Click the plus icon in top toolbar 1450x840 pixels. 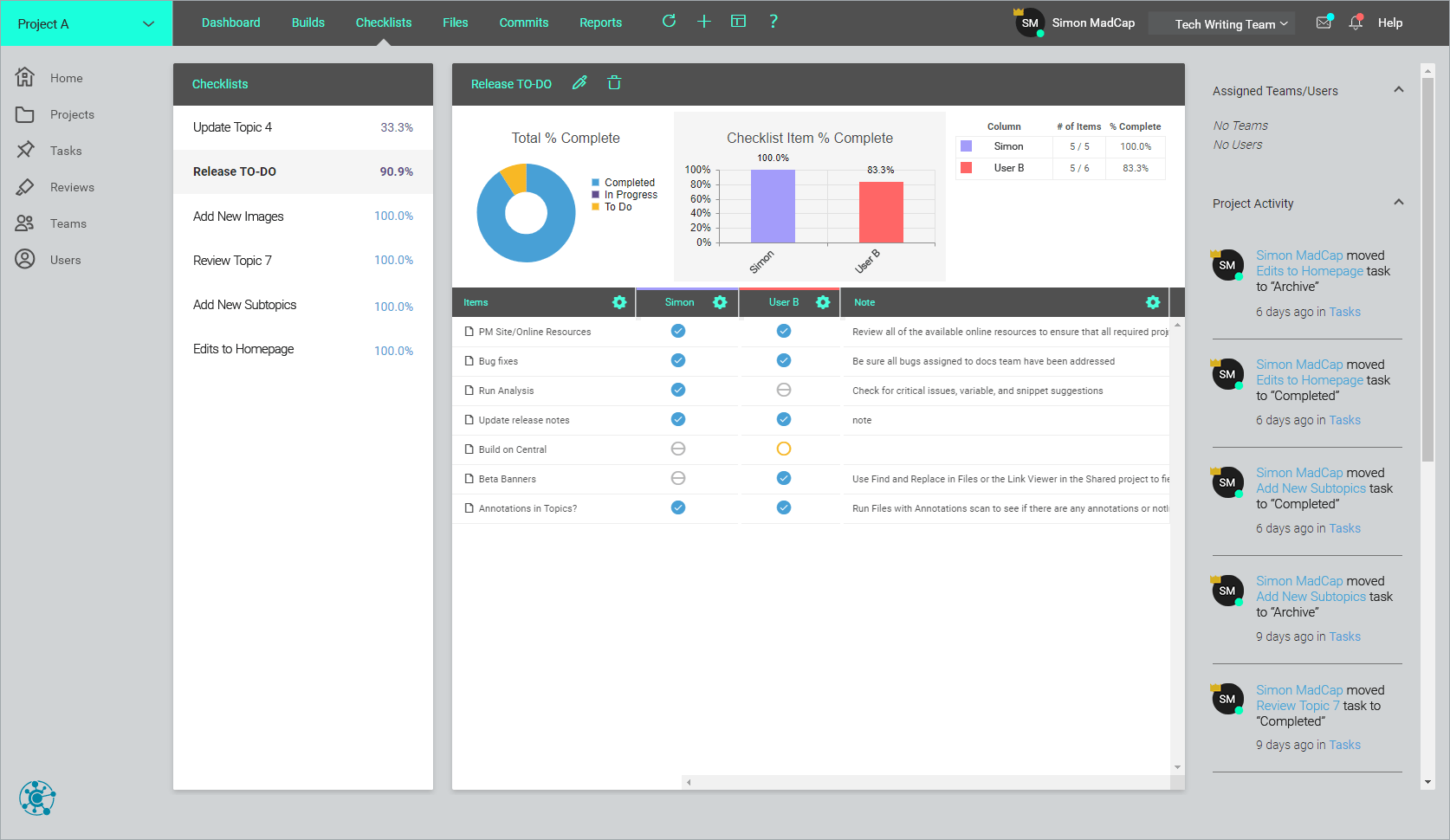(x=704, y=22)
